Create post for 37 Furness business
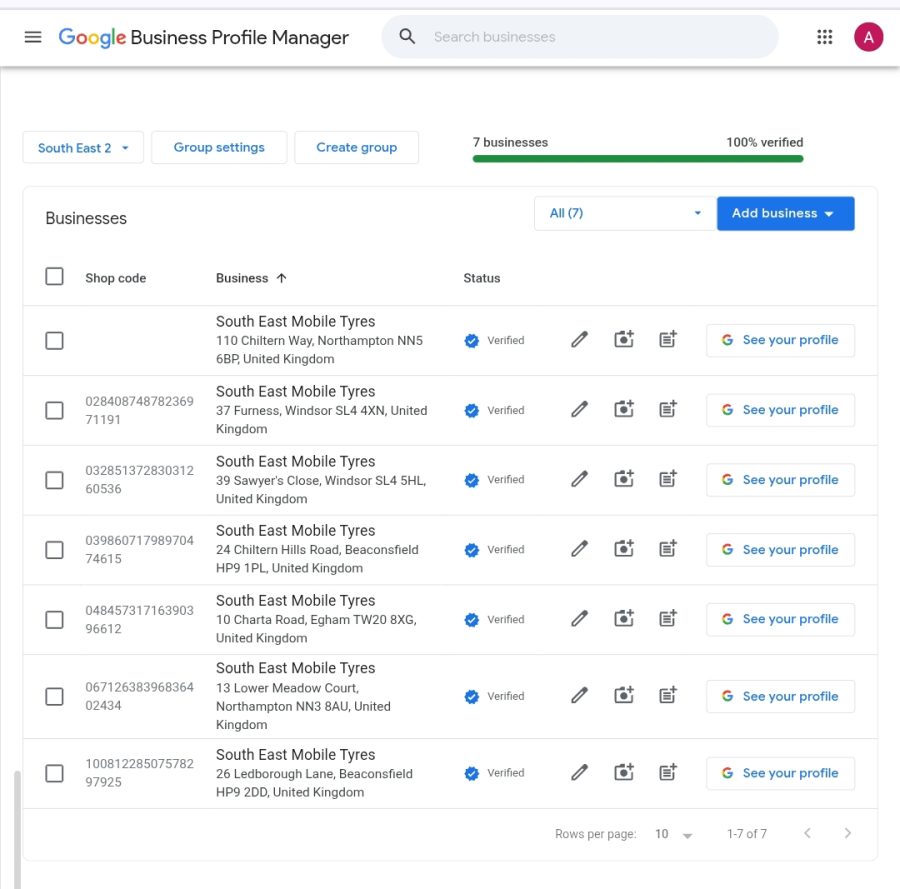The width and height of the screenshot is (900, 889). click(x=668, y=409)
